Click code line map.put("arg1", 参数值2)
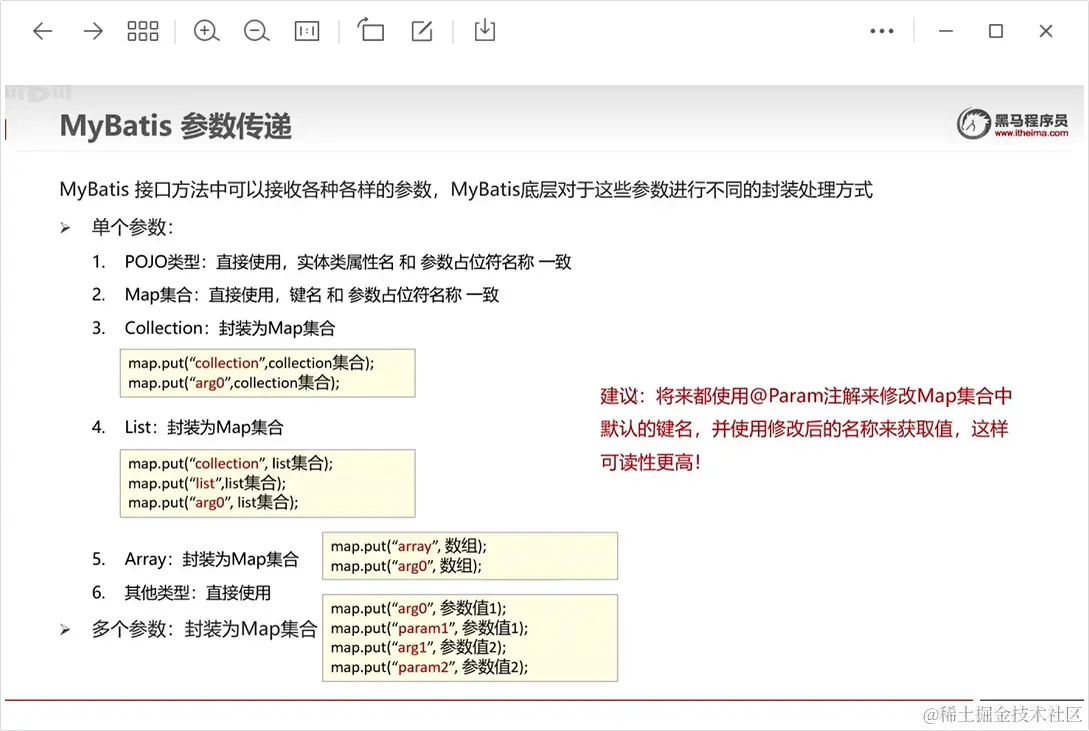This screenshot has width=1089, height=731. point(419,648)
